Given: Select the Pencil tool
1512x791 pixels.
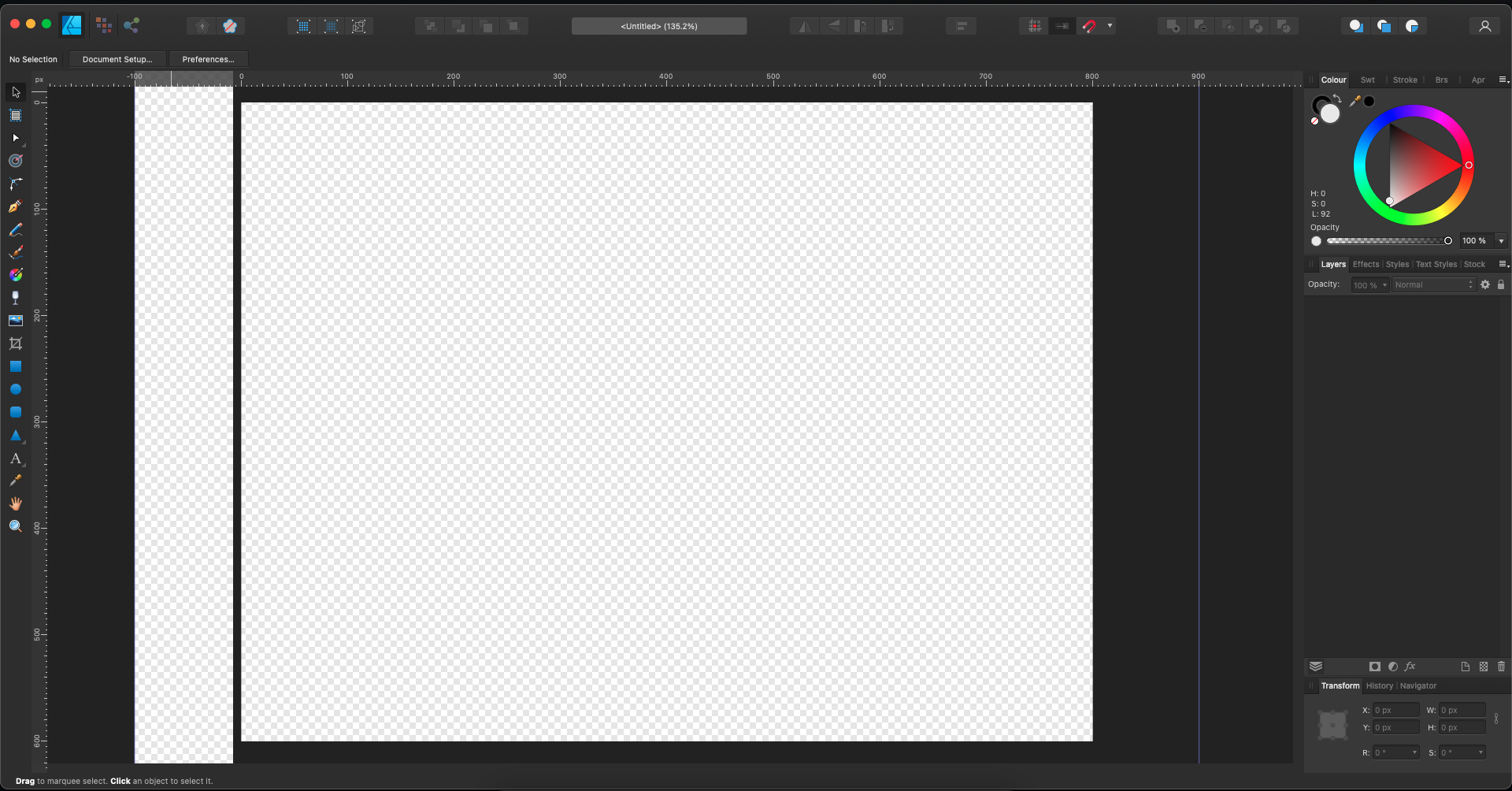Looking at the screenshot, I should point(16,229).
